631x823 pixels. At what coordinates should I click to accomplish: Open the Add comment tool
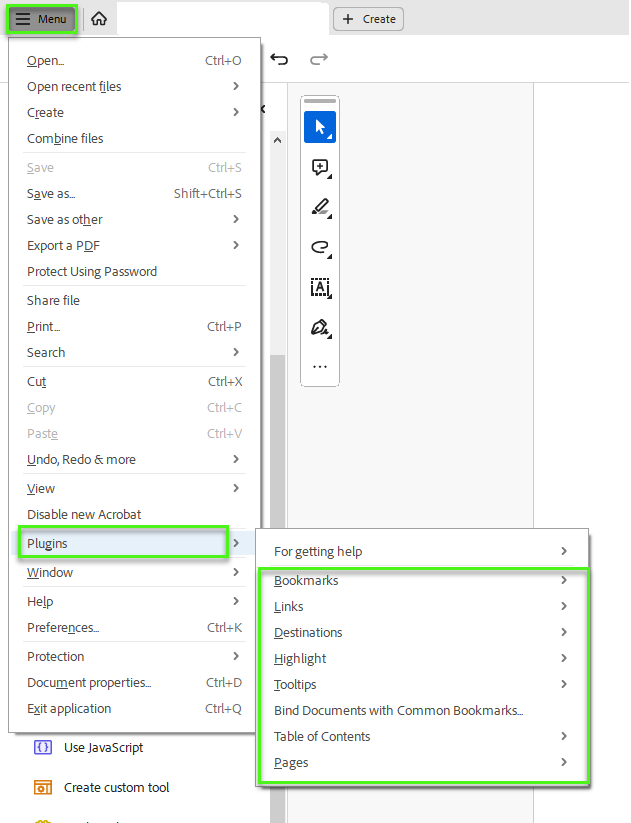(319, 167)
